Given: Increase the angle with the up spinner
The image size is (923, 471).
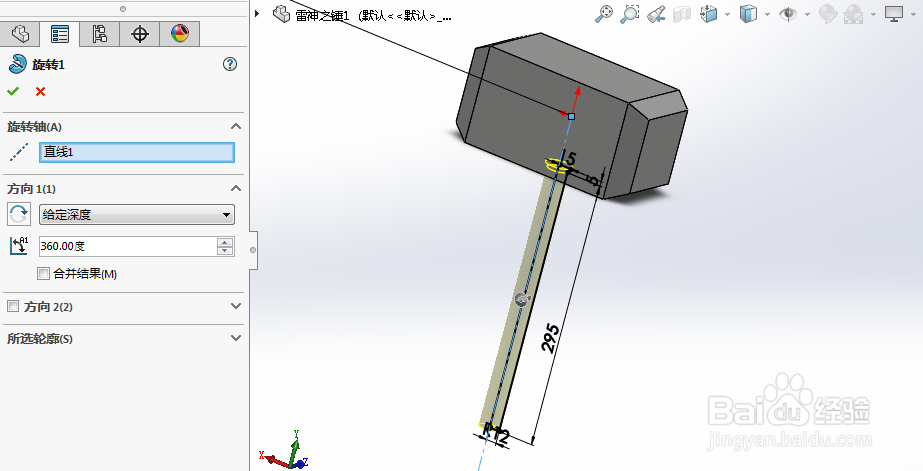Looking at the screenshot, I should coord(225,242).
